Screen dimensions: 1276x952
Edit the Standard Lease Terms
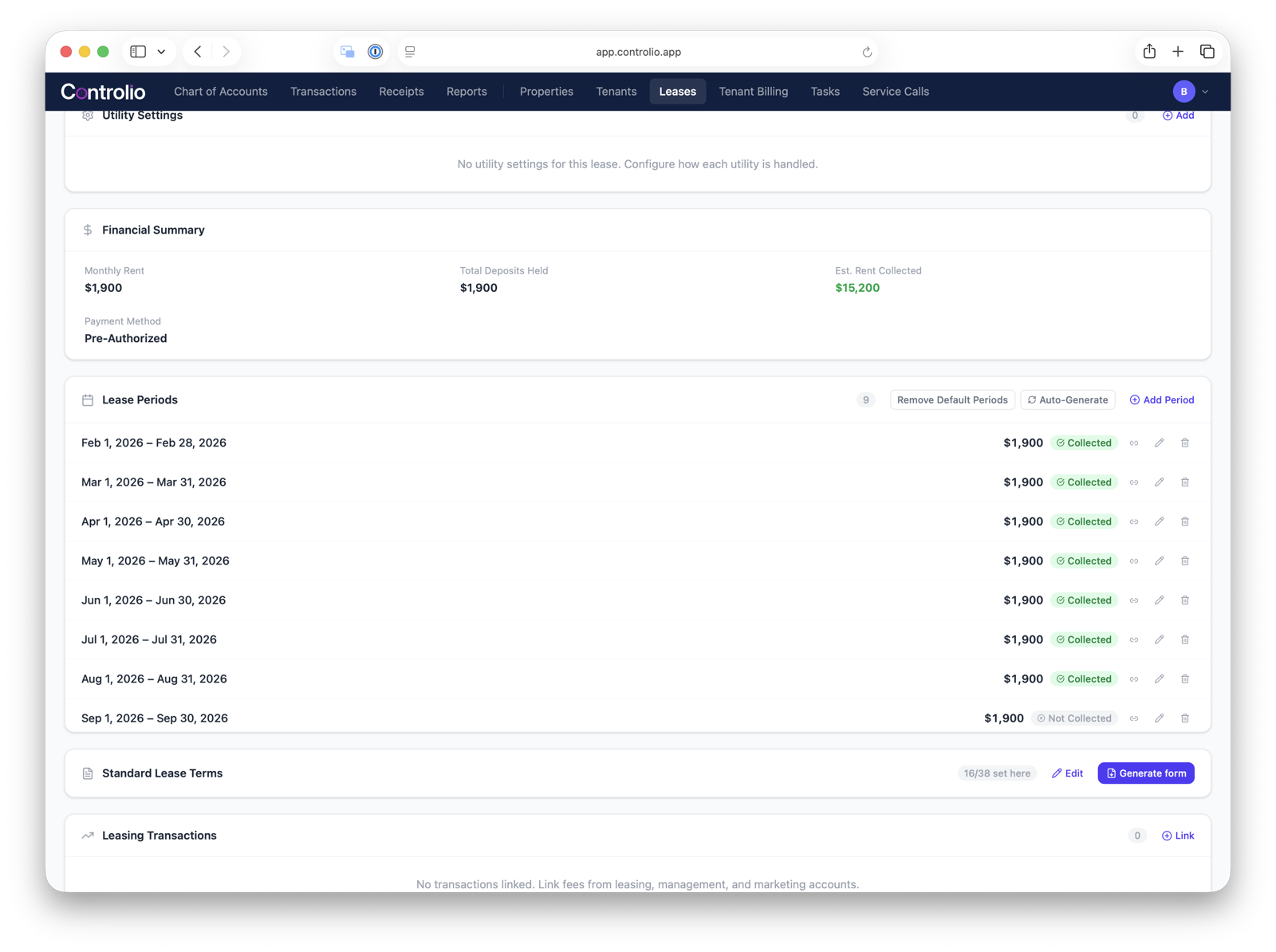pos(1067,773)
